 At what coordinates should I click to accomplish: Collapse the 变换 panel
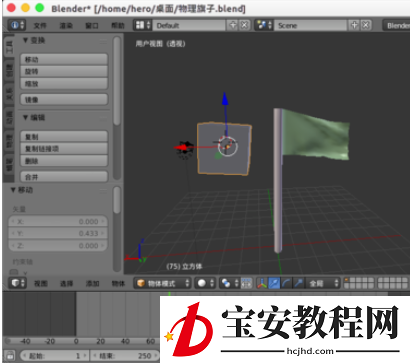(x=25, y=41)
